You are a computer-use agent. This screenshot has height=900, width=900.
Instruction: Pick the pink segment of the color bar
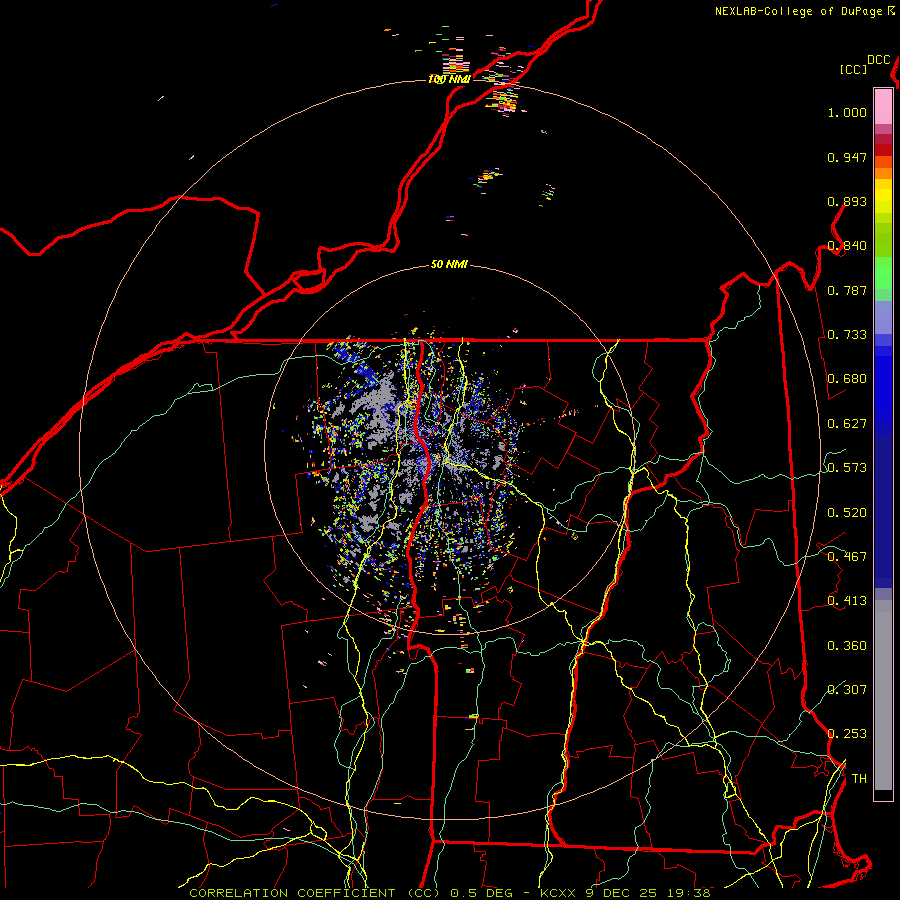click(883, 106)
